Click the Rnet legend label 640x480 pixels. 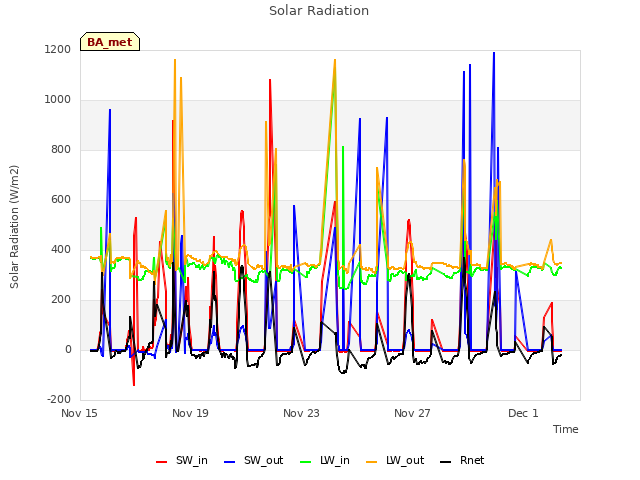pos(472,460)
